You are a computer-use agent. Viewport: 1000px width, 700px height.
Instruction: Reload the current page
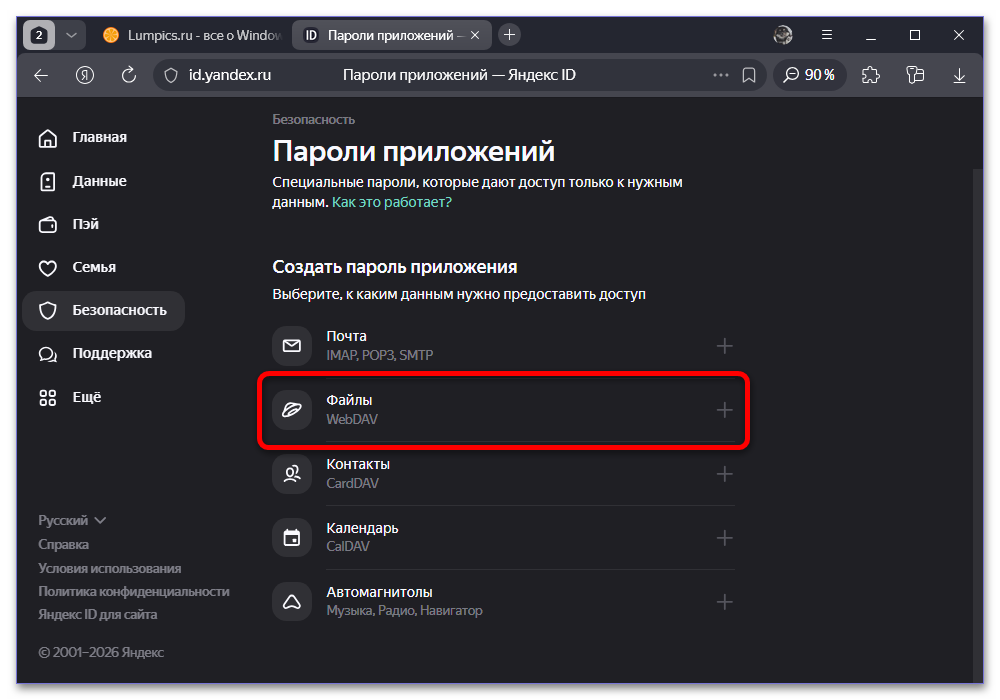[x=129, y=75]
